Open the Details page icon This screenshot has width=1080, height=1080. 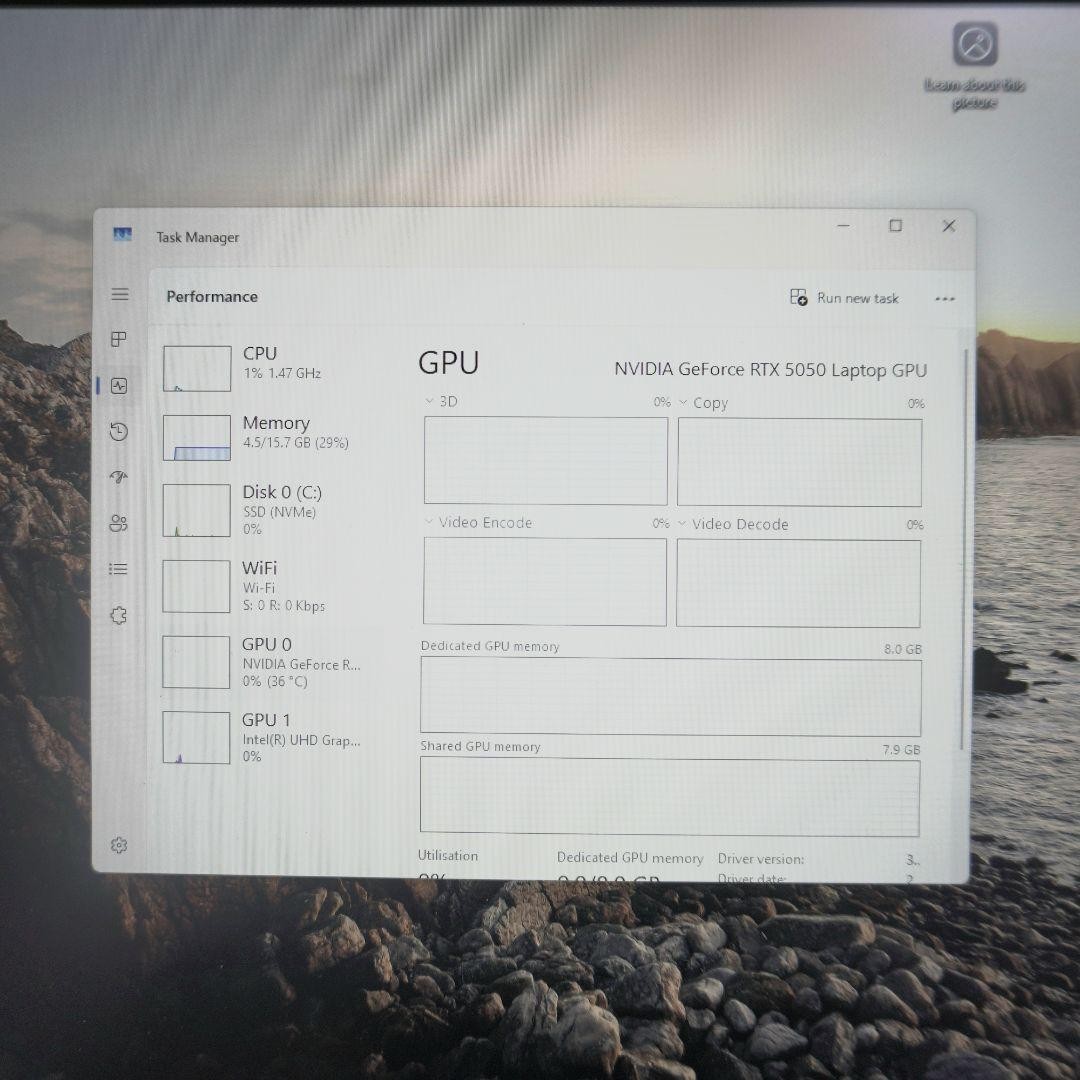click(118, 569)
